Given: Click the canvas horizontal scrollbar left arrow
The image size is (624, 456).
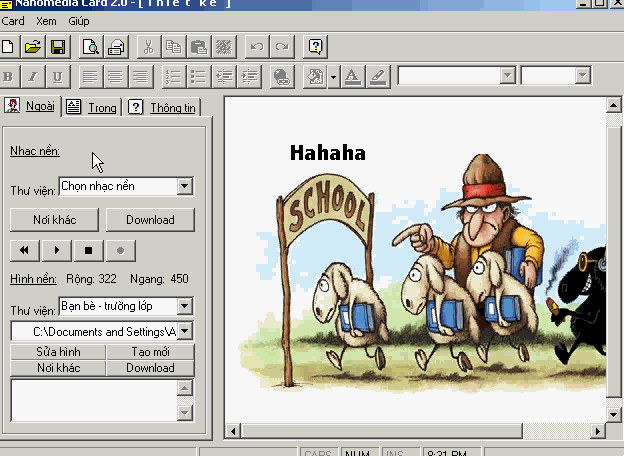Looking at the screenshot, I should point(233,431).
